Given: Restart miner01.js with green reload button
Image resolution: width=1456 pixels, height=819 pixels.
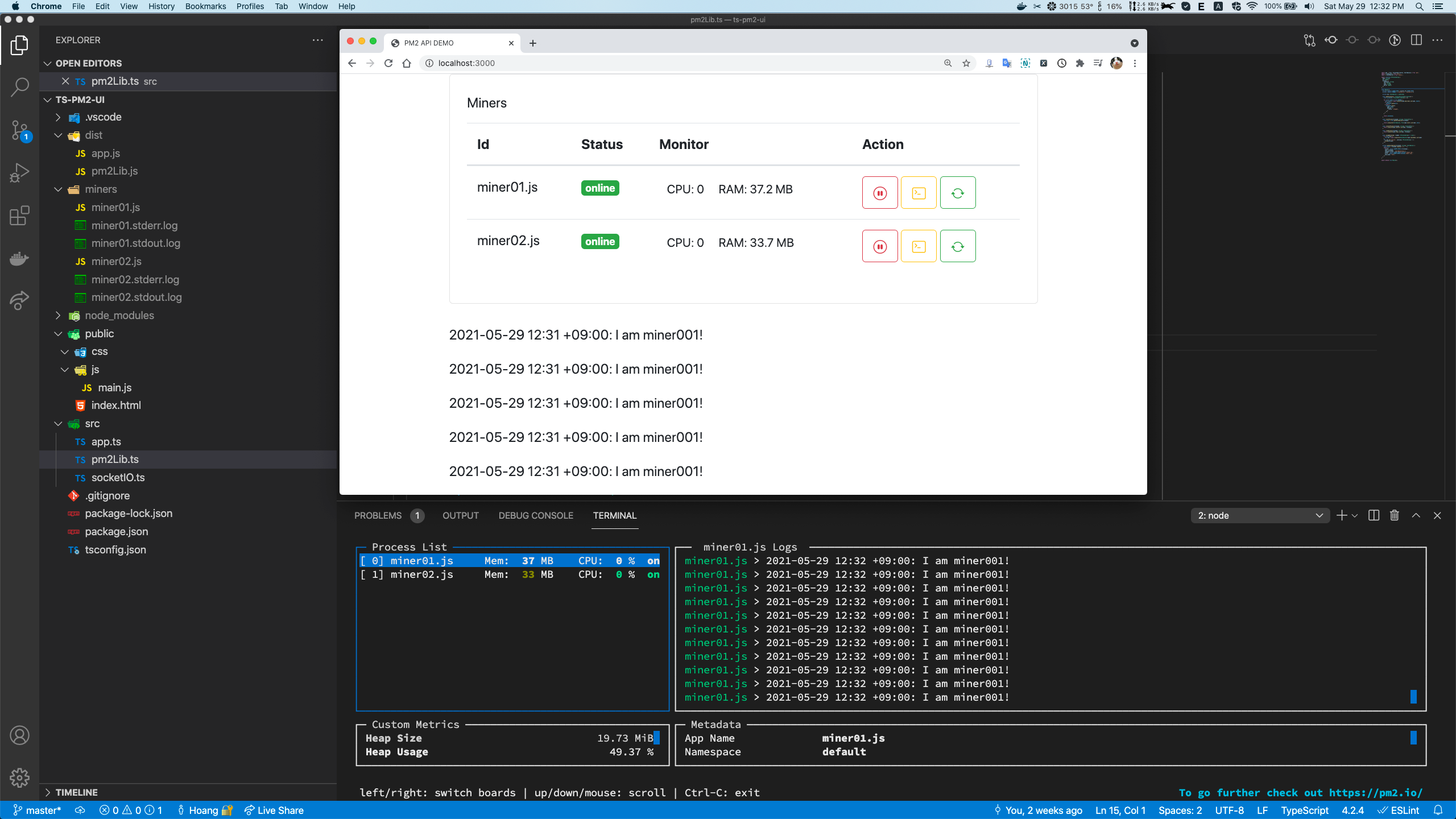Looking at the screenshot, I should point(957,193).
